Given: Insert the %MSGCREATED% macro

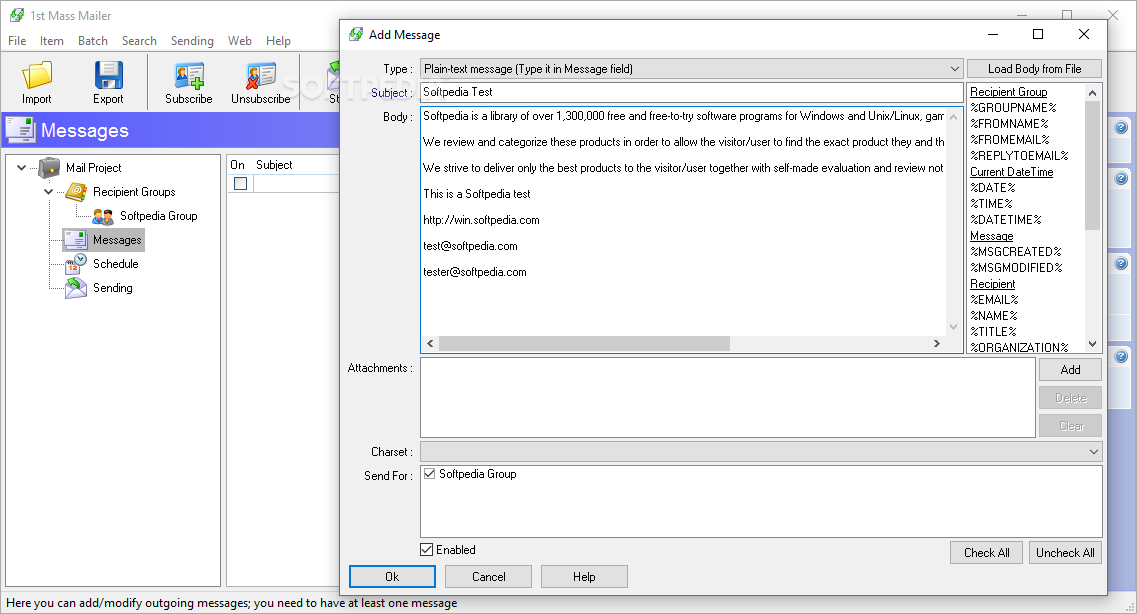Looking at the screenshot, I should click(1015, 252).
